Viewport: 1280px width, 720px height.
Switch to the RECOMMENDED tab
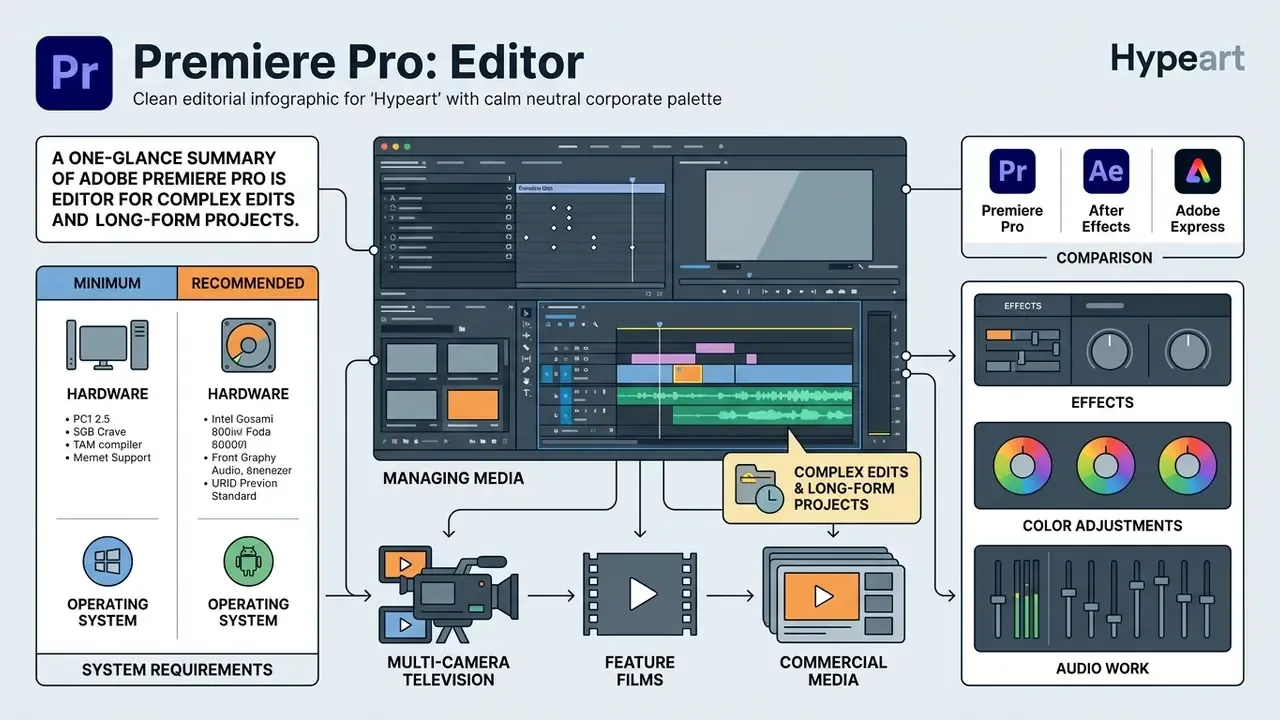pos(248,283)
